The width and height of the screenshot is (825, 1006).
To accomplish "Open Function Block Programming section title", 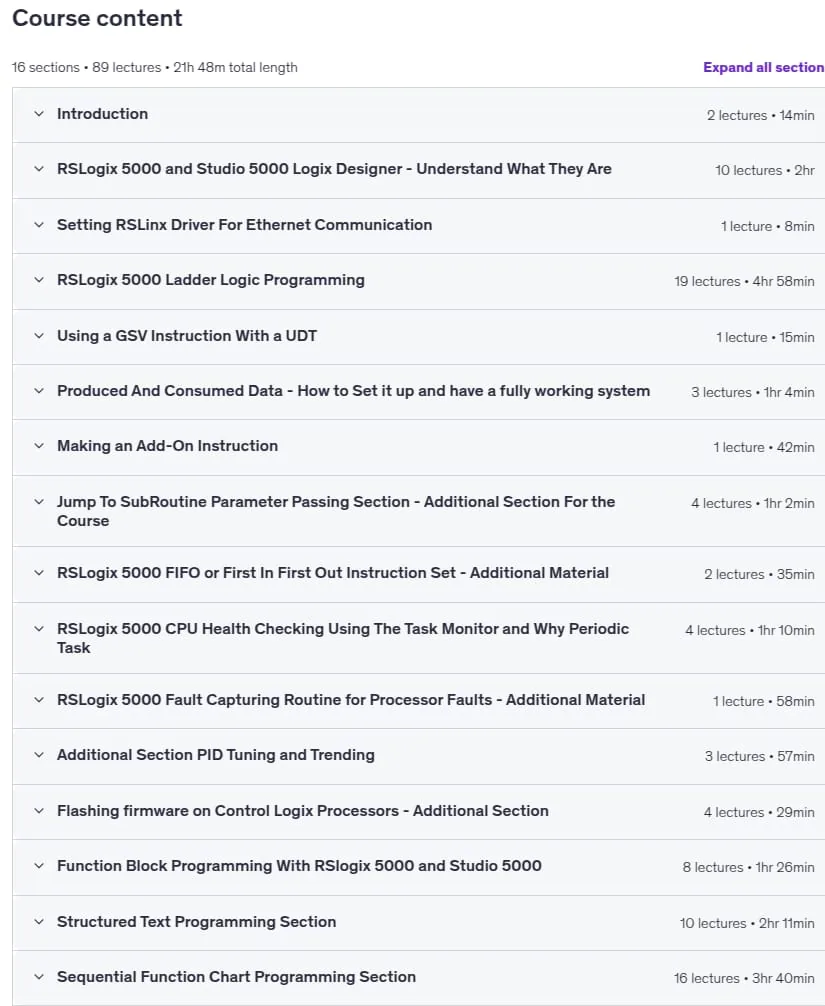I will (x=300, y=866).
